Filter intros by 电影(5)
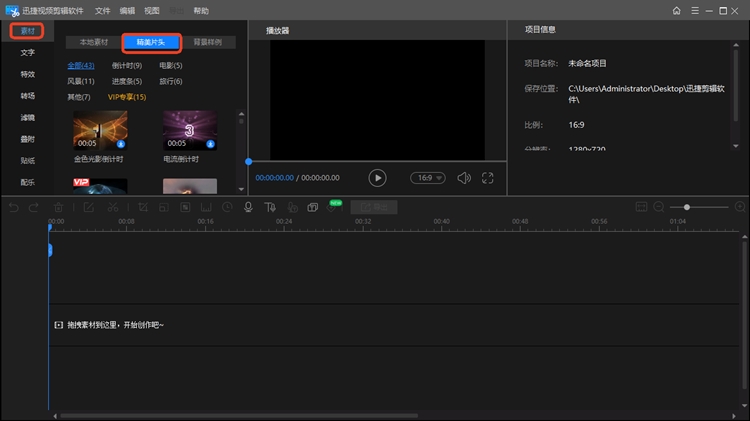Viewport: 750px width, 421px height. coord(171,66)
